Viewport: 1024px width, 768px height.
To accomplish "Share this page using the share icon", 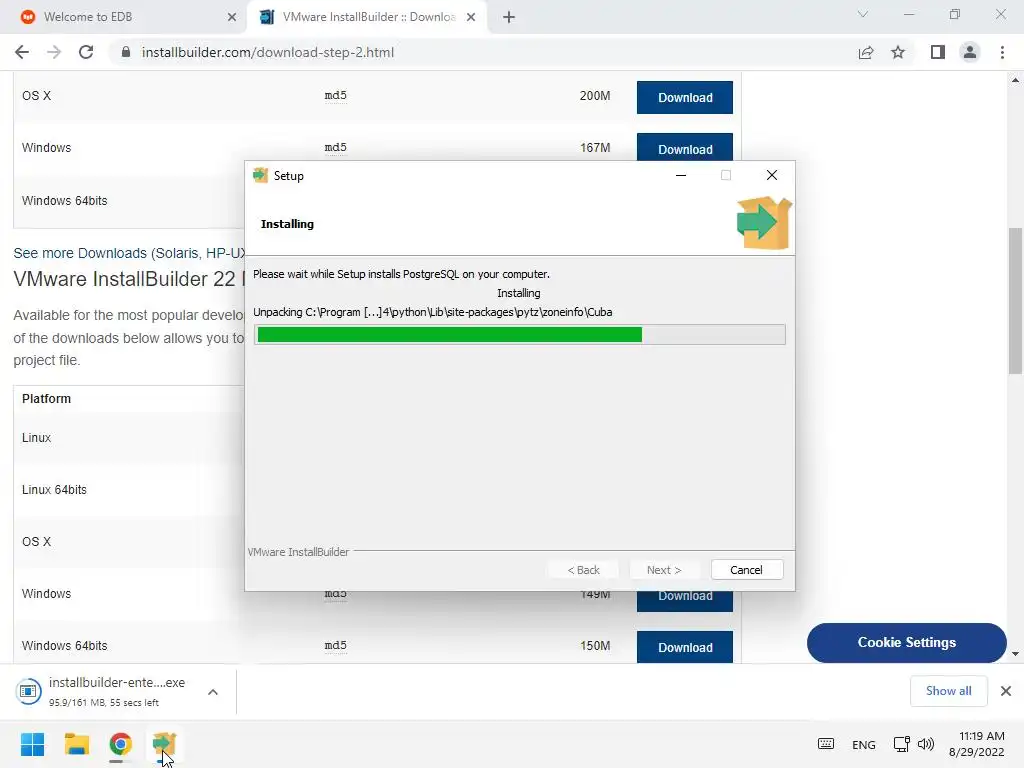I will [866, 52].
